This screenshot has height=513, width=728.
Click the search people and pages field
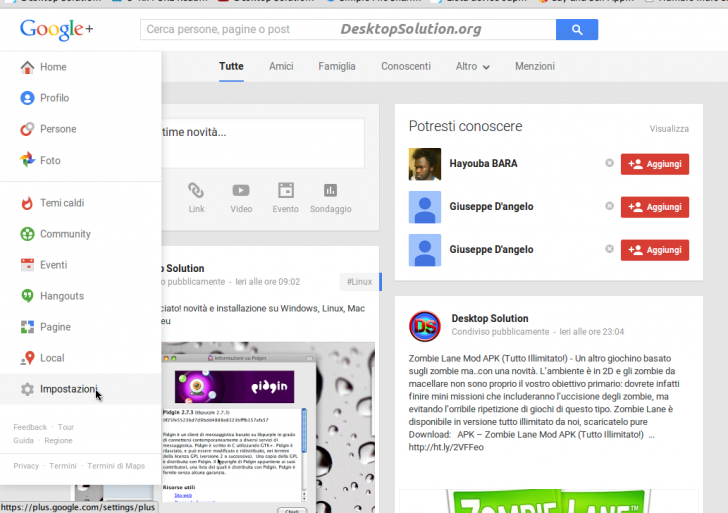tap(348, 30)
